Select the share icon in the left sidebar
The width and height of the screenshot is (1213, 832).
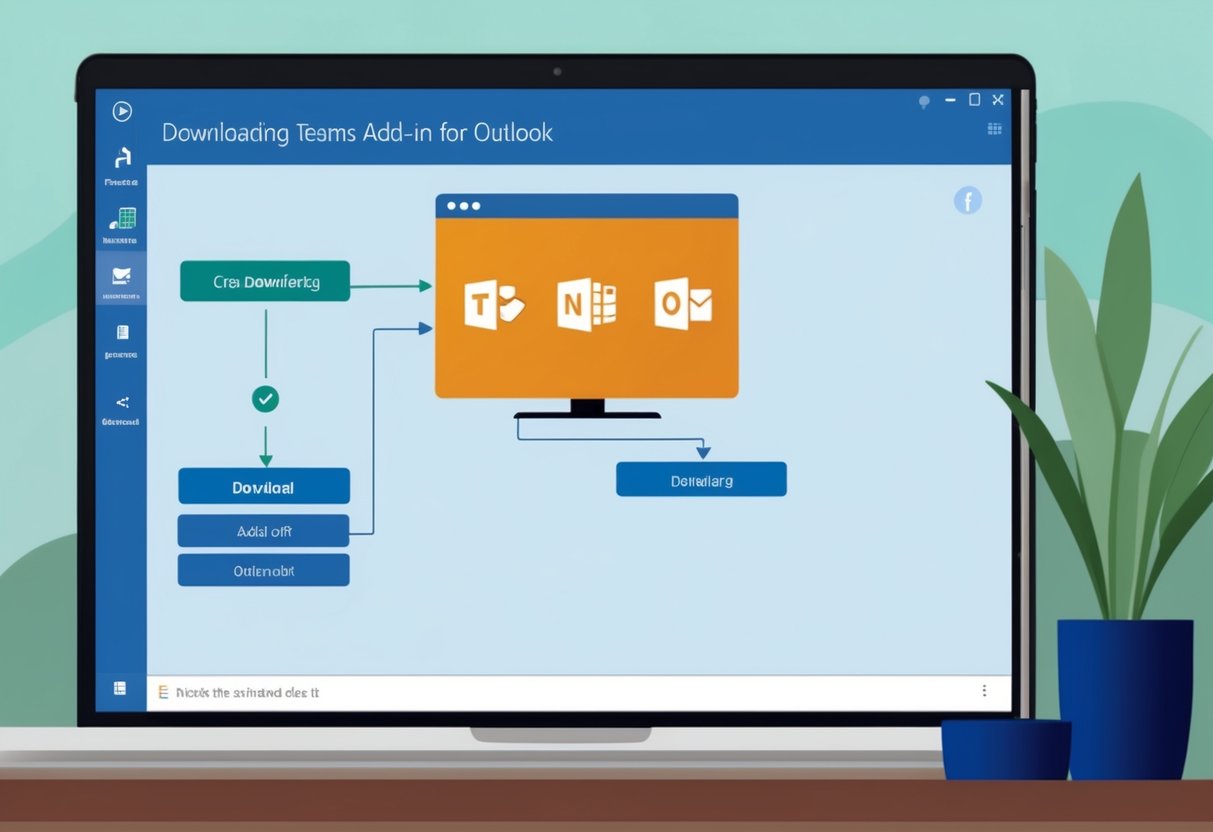[x=121, y=403]
